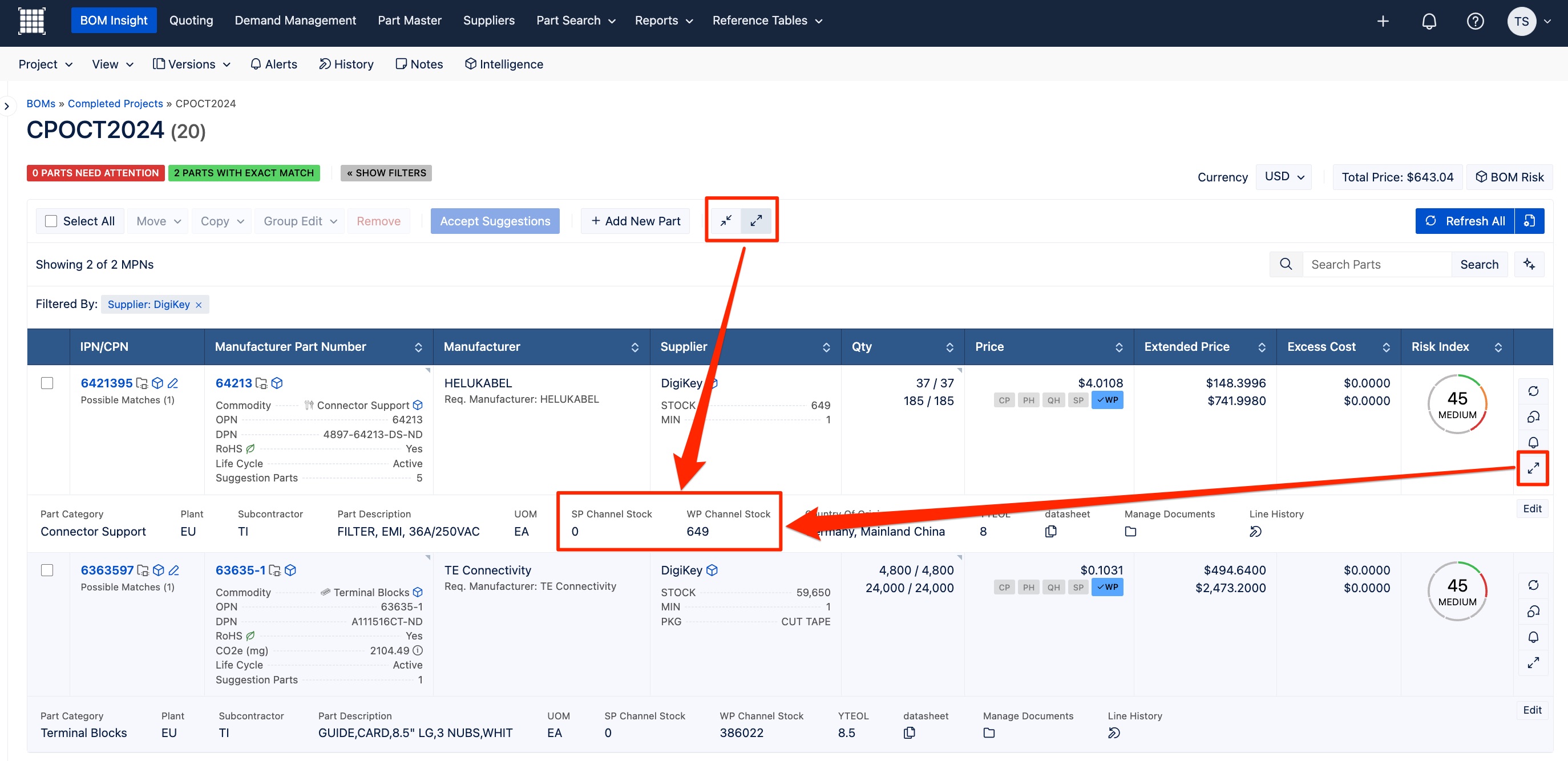This screenshot has height=761, width=1568.
Task: Click Add New Part button
Action: [x=636, y=221]
